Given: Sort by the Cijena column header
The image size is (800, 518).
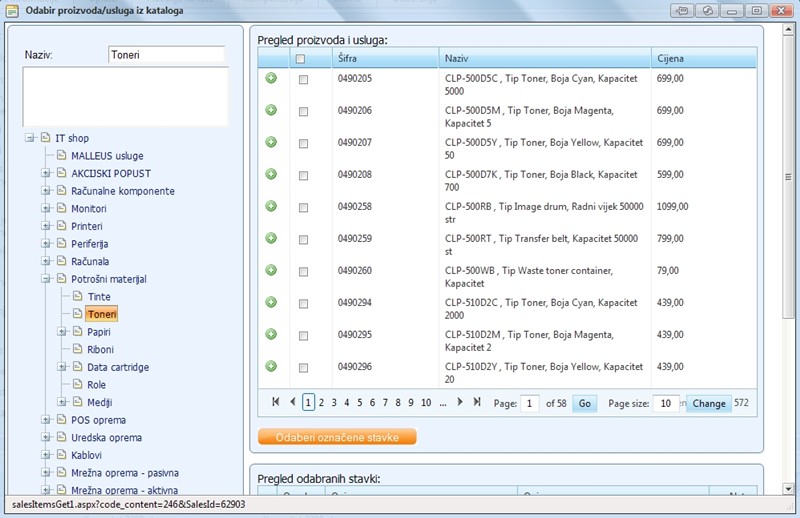Looking at the screenshot, I should click(670, 58).
